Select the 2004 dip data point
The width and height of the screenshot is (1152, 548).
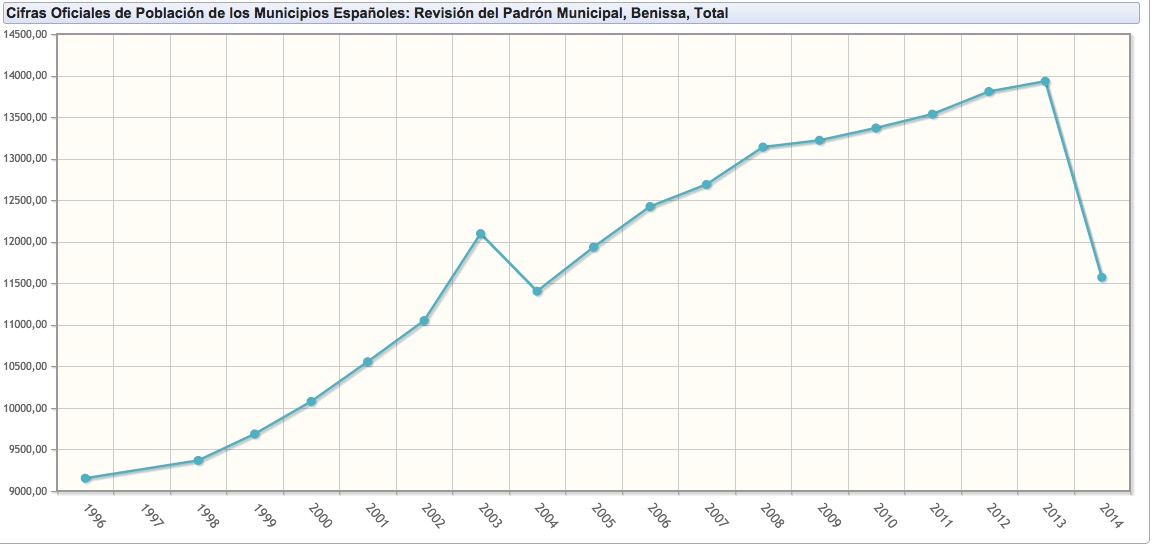coord(537,291)
